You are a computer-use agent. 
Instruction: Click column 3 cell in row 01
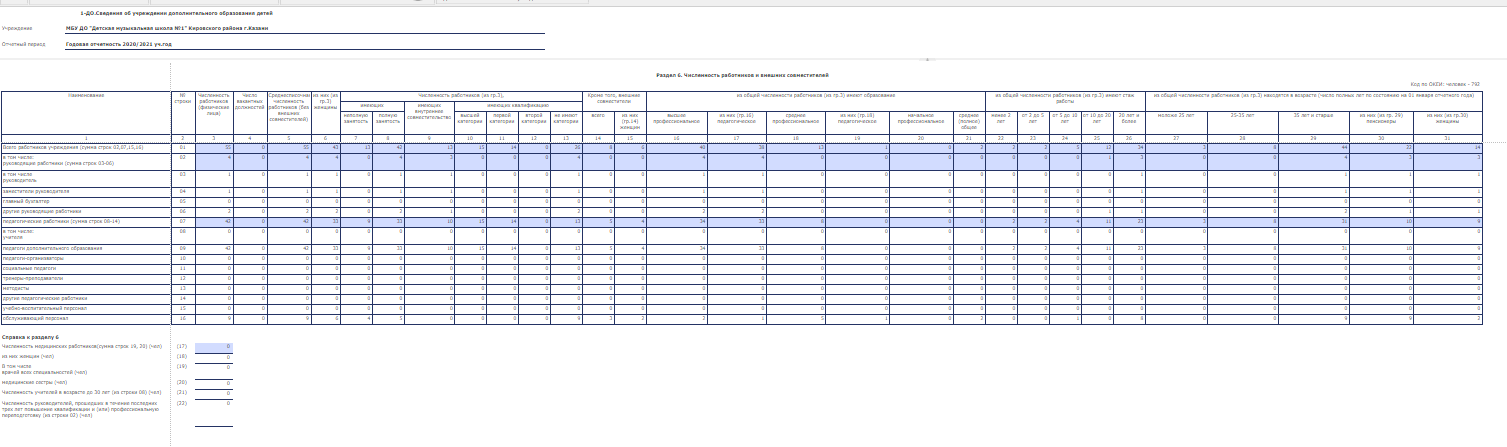click(x=214, y=147)
